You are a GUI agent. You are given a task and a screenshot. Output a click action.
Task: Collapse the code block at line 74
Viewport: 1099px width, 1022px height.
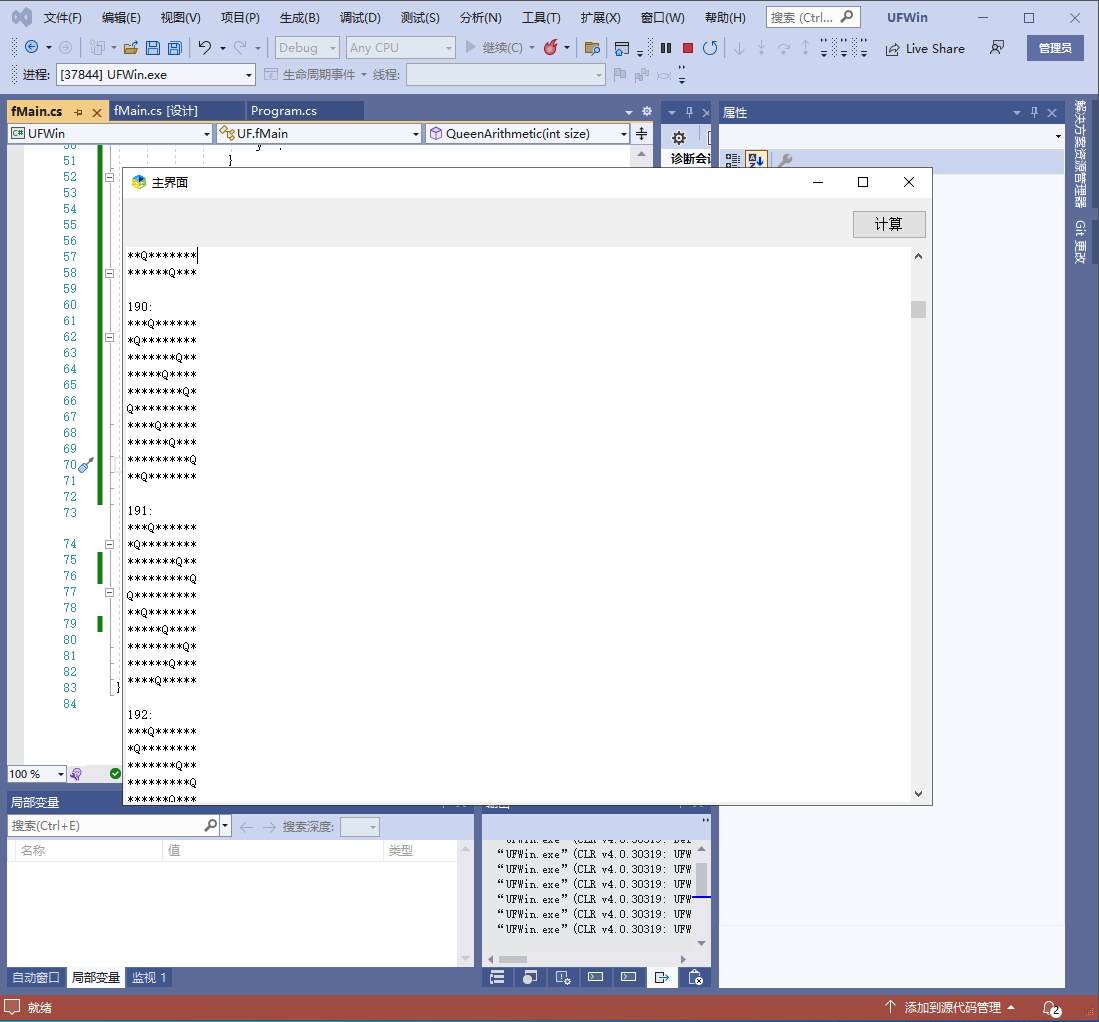109,544
